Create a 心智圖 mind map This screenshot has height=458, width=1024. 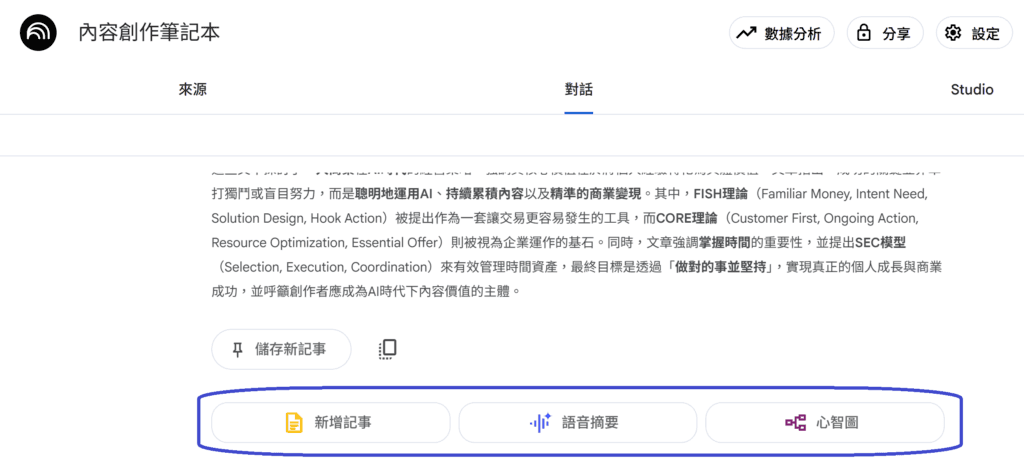(836, 423)
